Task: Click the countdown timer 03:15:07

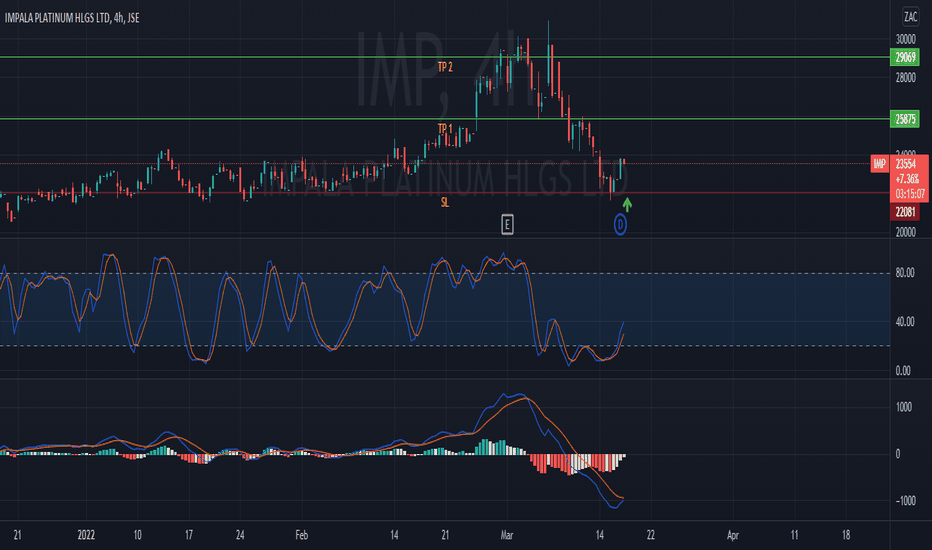Action: click(909, 194)
